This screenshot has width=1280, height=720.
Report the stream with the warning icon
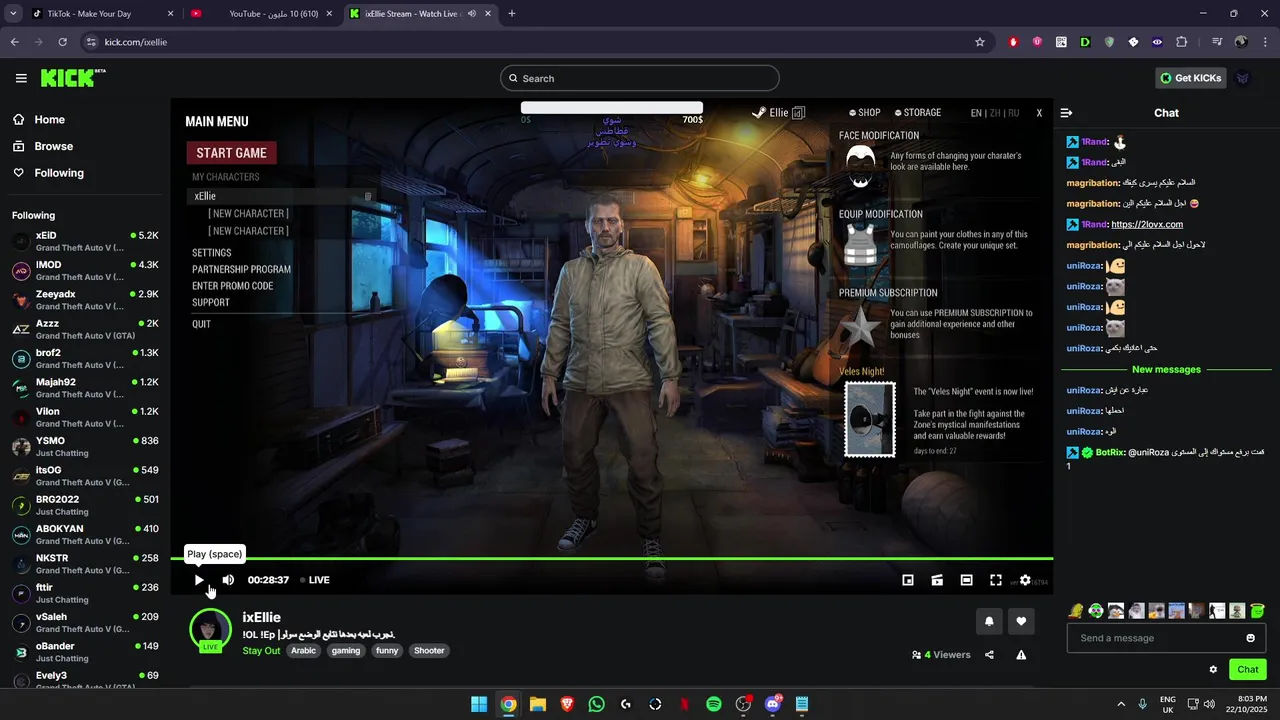[x=1021, y=655]
